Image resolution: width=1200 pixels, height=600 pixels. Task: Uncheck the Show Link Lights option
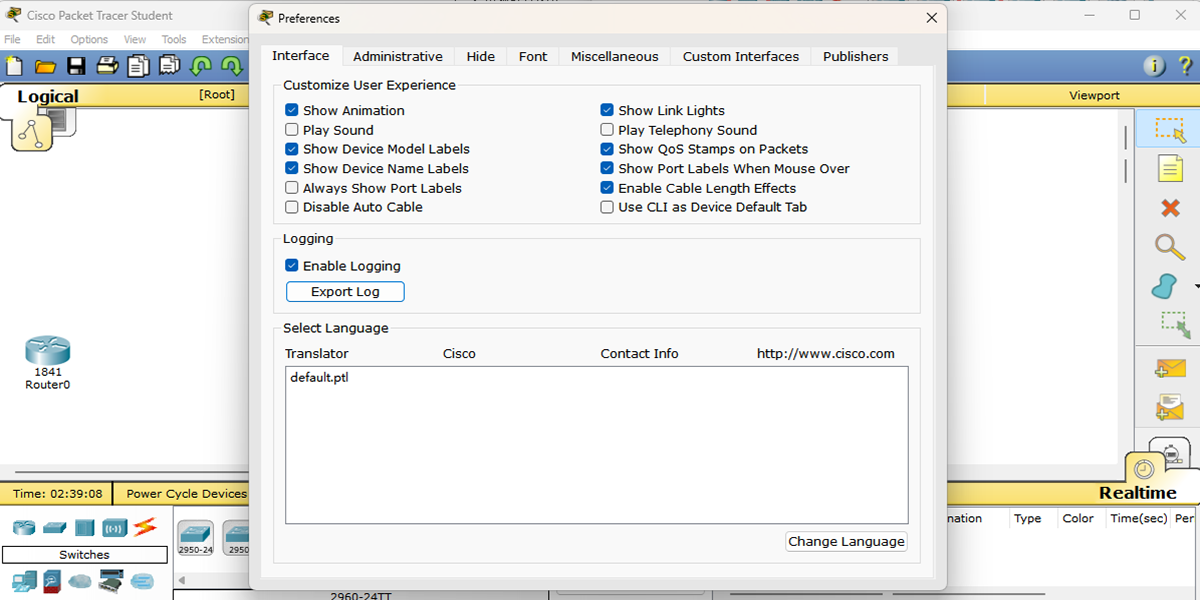pos(607,111)
